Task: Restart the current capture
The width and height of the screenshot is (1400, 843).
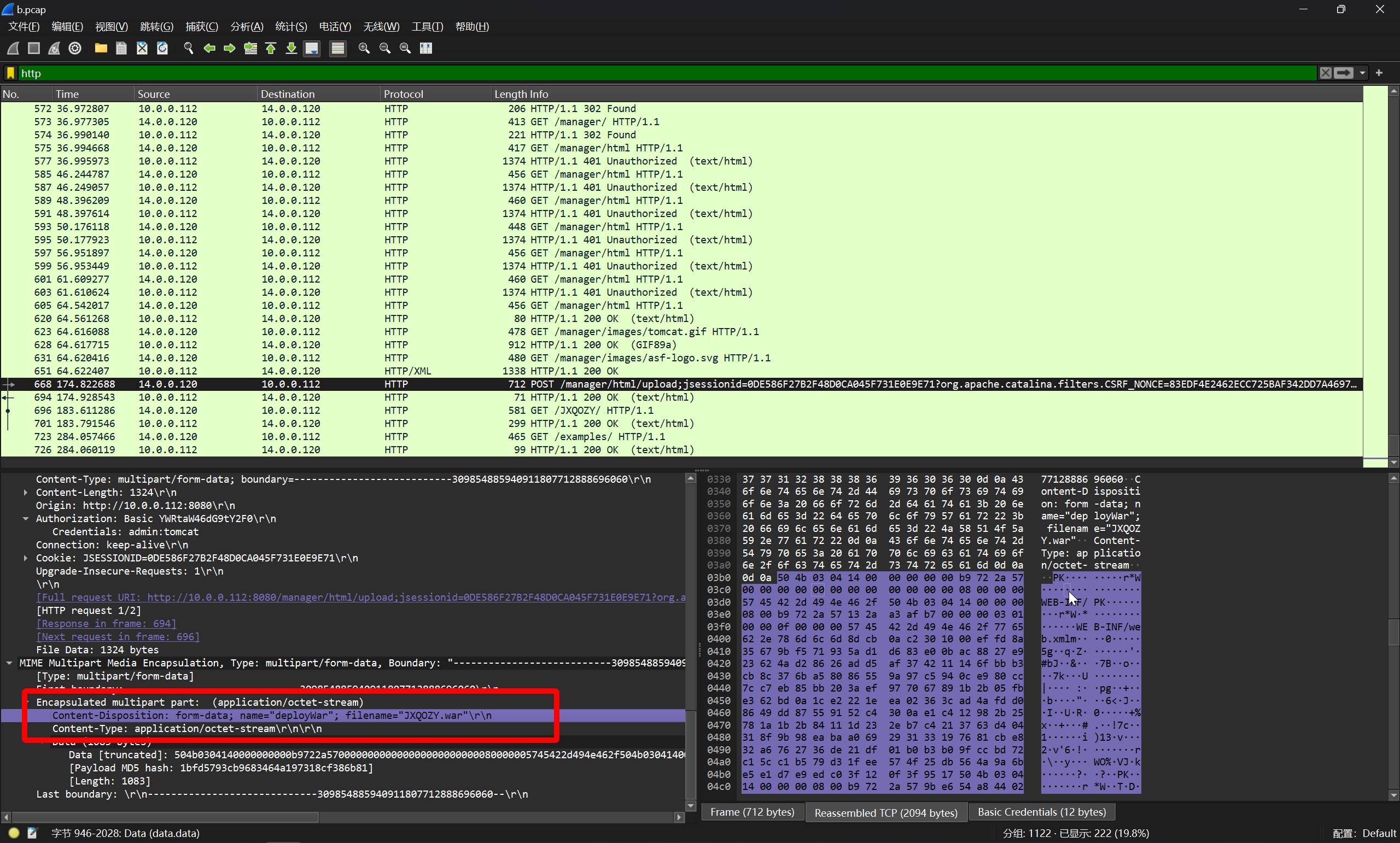Action: tap(54, 48)
